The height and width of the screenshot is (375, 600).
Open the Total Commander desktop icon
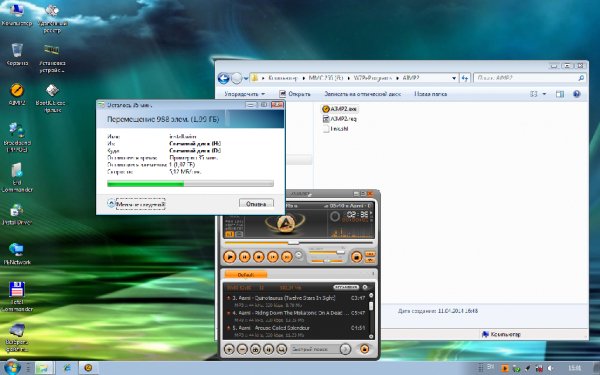click(17, 297)
